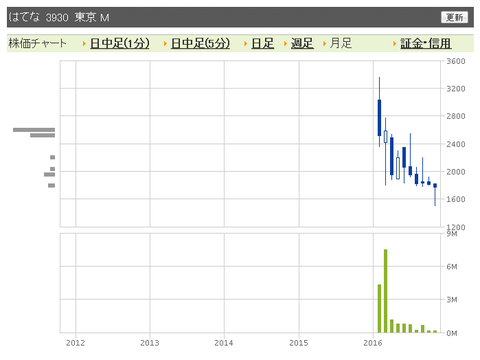Screen dimensions: 480x360
Task: Select the 月足 monthly chart tab
Action: 341,43
